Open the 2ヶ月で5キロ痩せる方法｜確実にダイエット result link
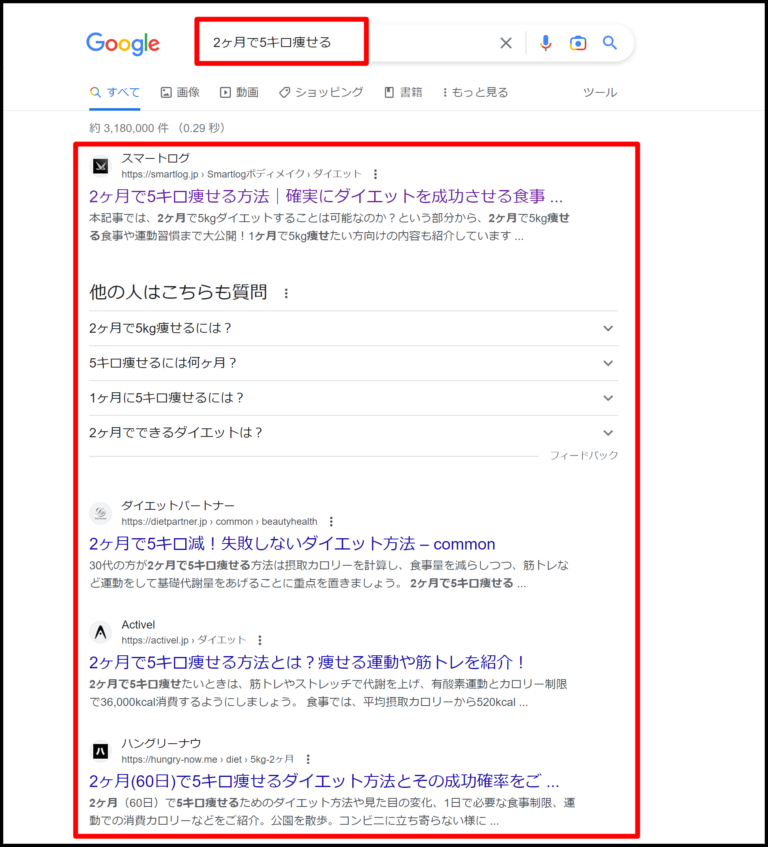This screenshot has width=768, height=847. click(x=326, y=196)
